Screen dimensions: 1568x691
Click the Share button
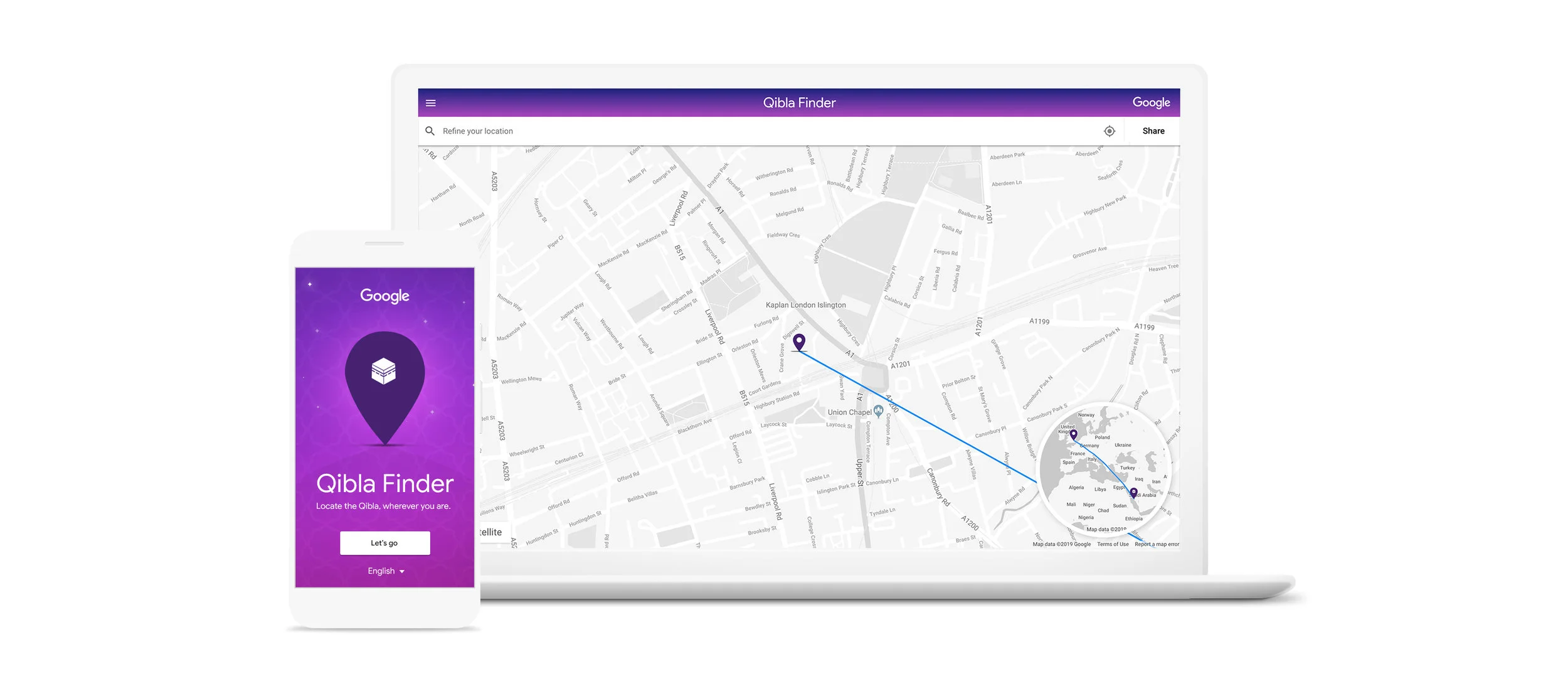click(1153, 131)
